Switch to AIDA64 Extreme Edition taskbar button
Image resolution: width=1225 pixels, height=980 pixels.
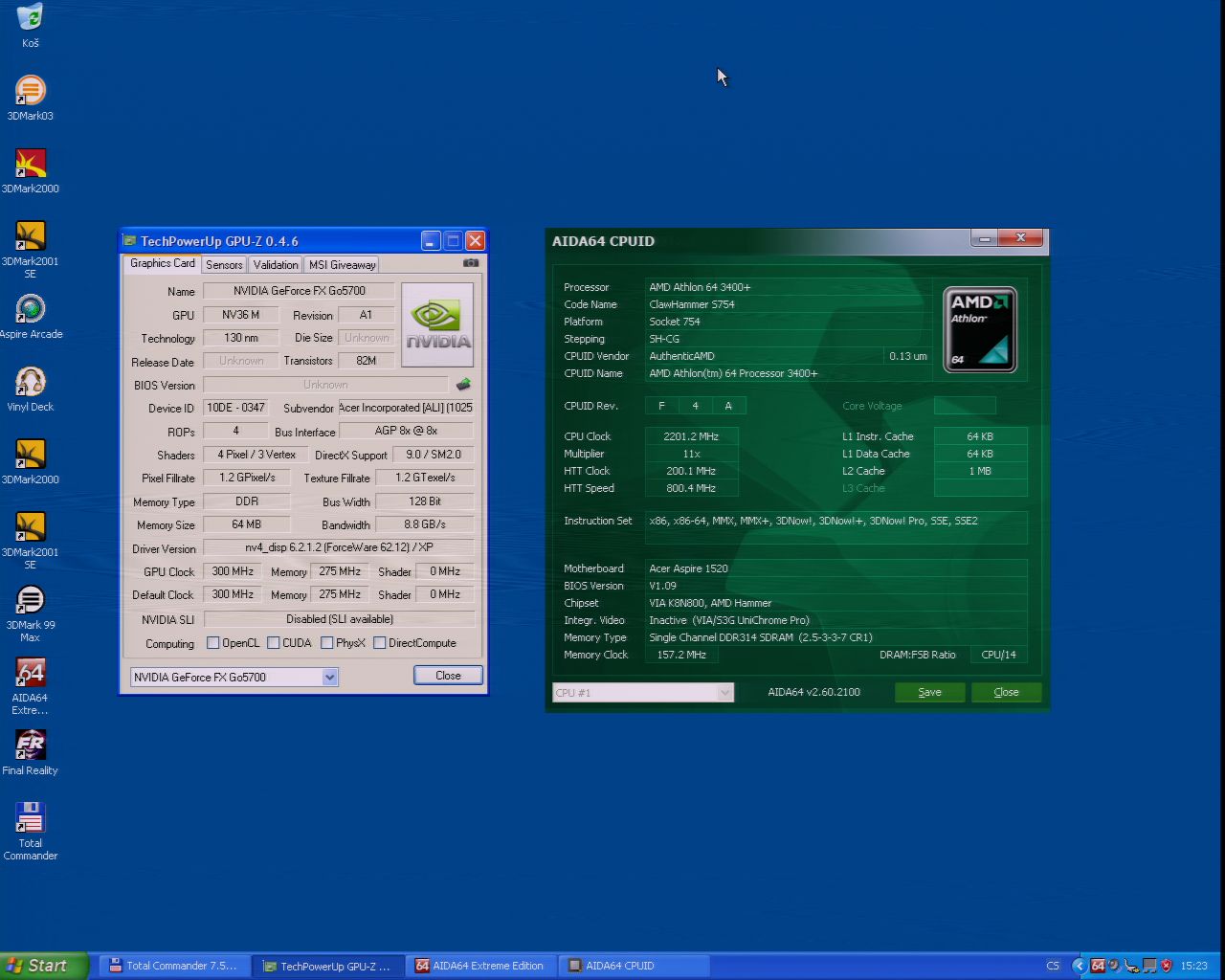[481, 966]
